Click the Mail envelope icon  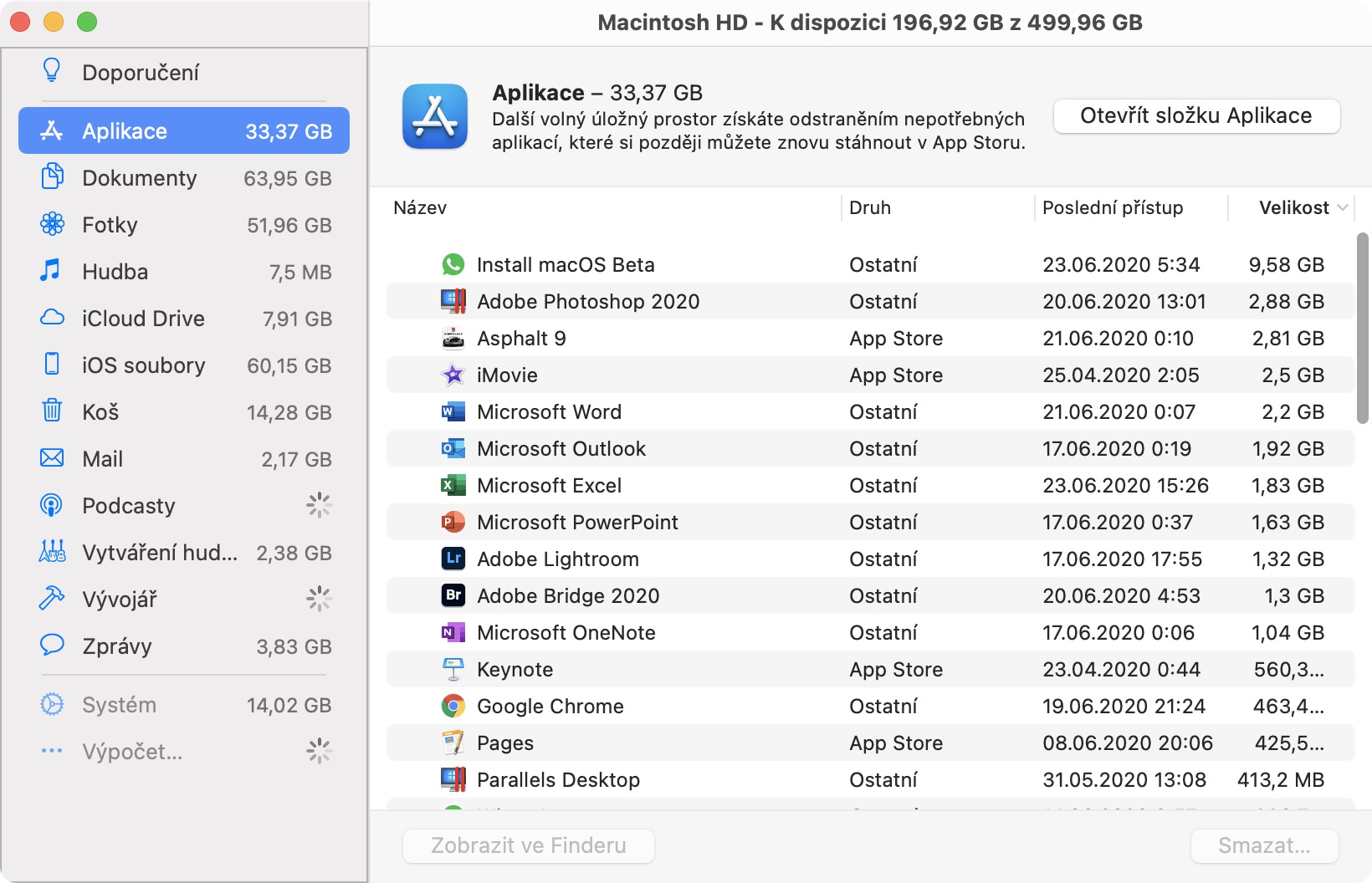(52, 457)
